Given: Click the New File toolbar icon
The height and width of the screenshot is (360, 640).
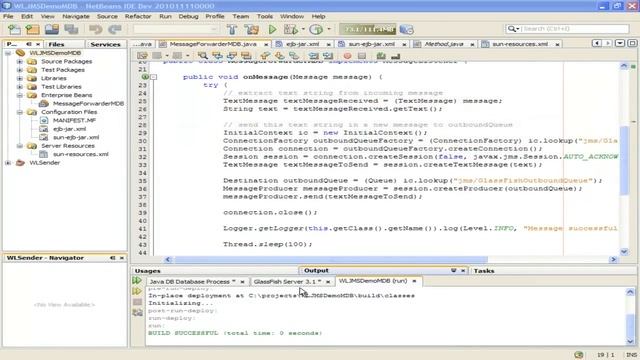Looking at the screenshot, I should tap(14, 29).
